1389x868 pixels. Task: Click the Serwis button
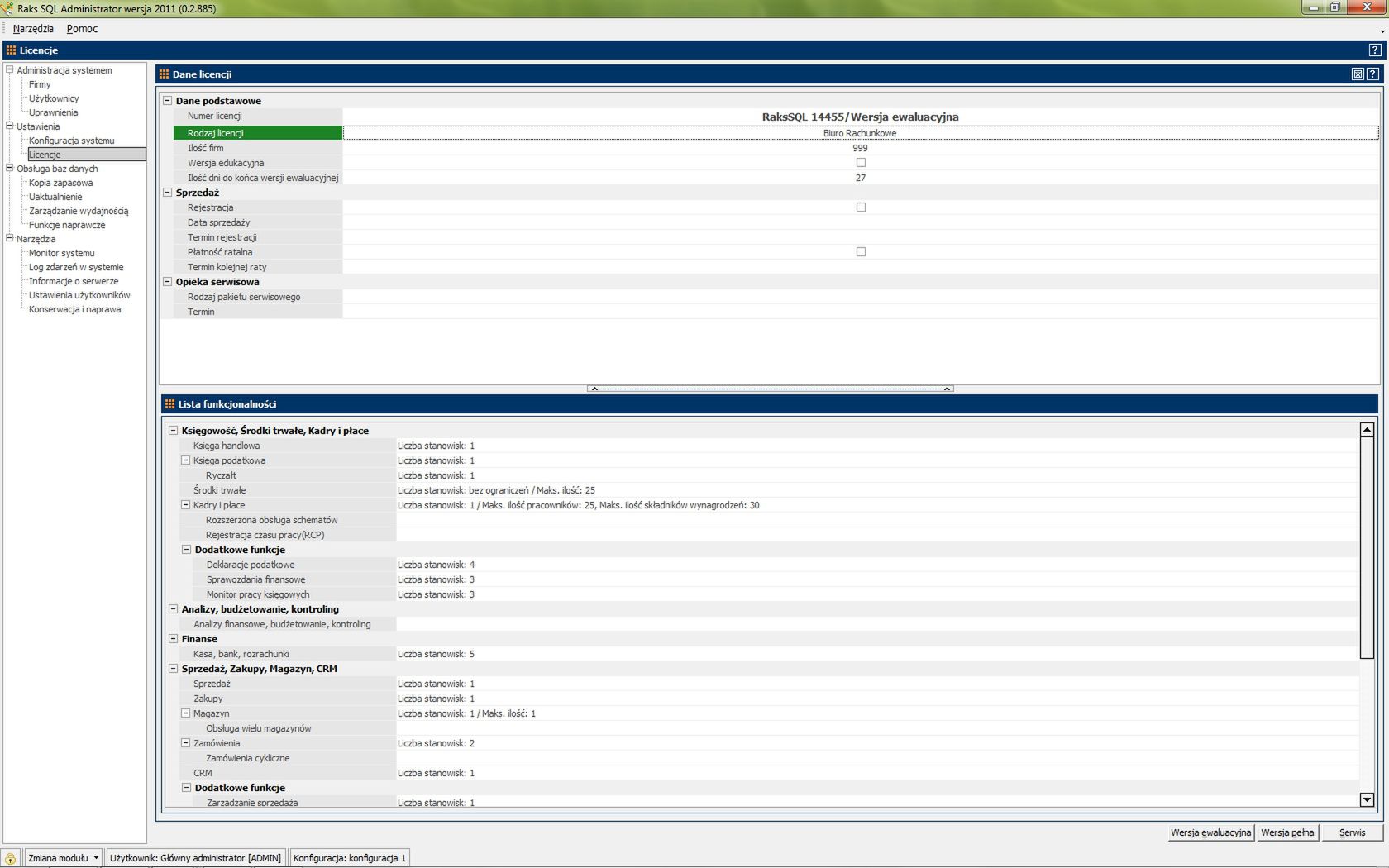coord(1353,832)
